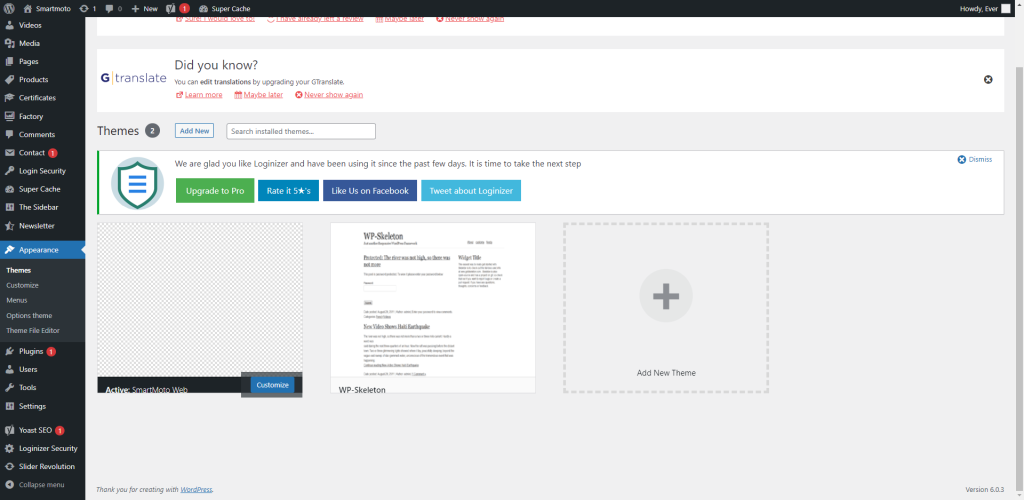Open the Theme File Editor submenu
The width and height of the screenshot is (1024, 500).
tap(33, 331)
